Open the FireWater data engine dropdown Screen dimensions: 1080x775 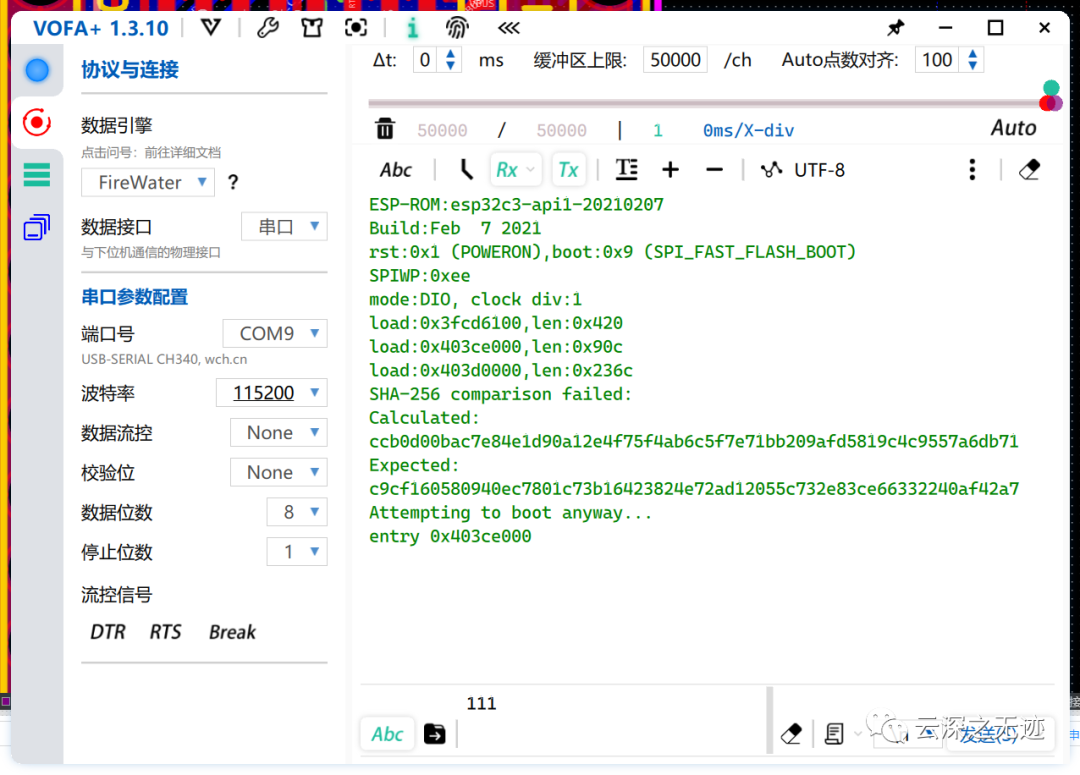click(147, 182)
